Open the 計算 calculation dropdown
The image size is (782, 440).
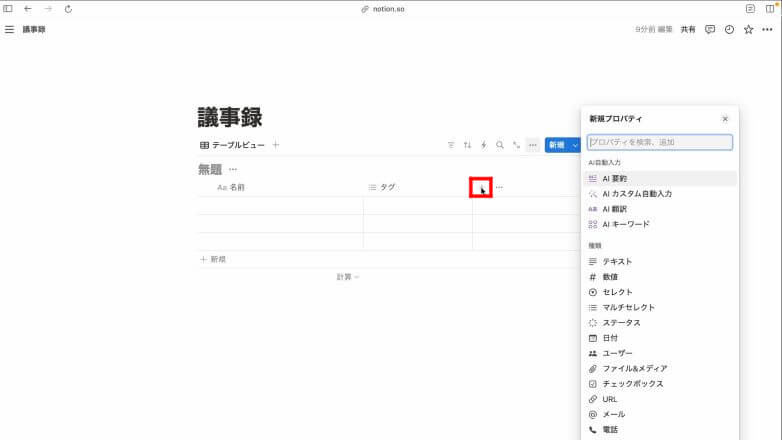(x=348, y=277)
